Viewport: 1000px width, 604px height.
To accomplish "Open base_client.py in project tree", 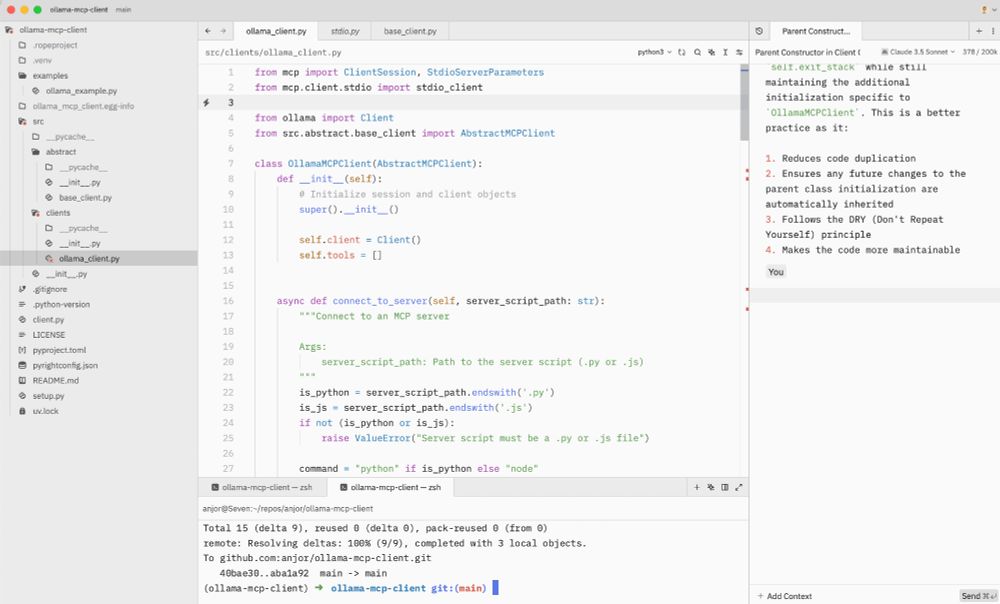I will click(85, 198).
